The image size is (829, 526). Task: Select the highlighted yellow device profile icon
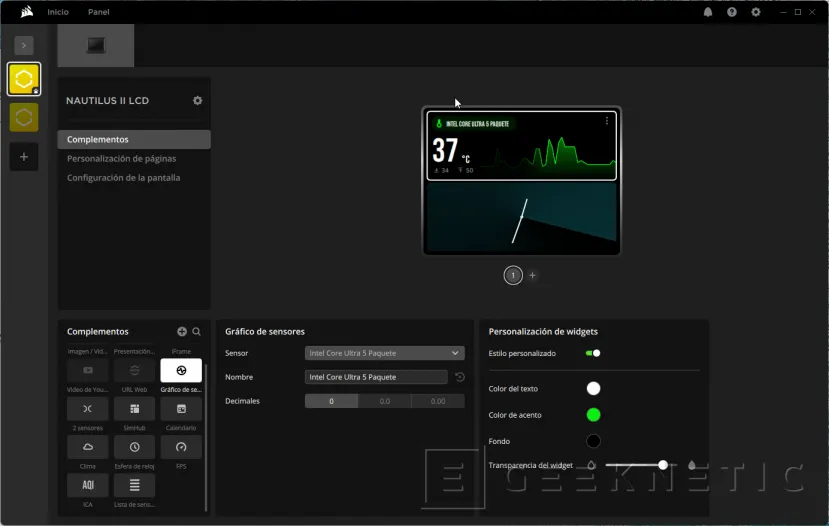click(x=24, y=79)
